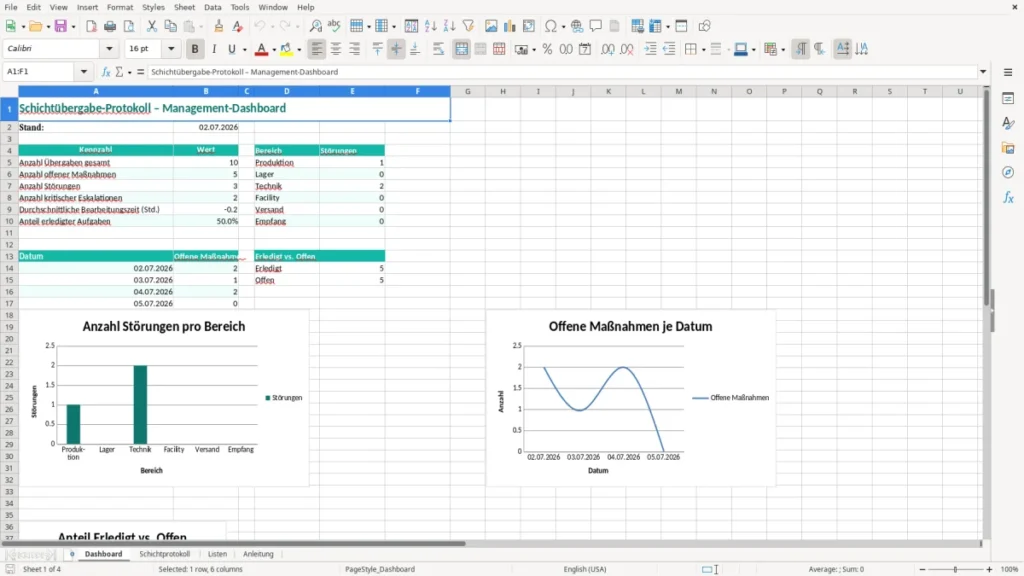Open the Font Size dropdown
This screenshot has height=576, width=1024.
click(171, 48)
